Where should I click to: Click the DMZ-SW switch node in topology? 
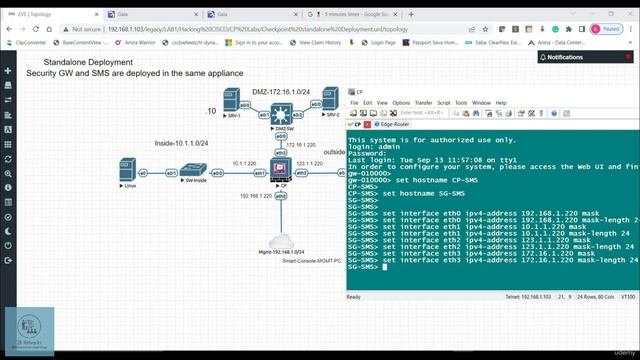(x=281, y=114)
